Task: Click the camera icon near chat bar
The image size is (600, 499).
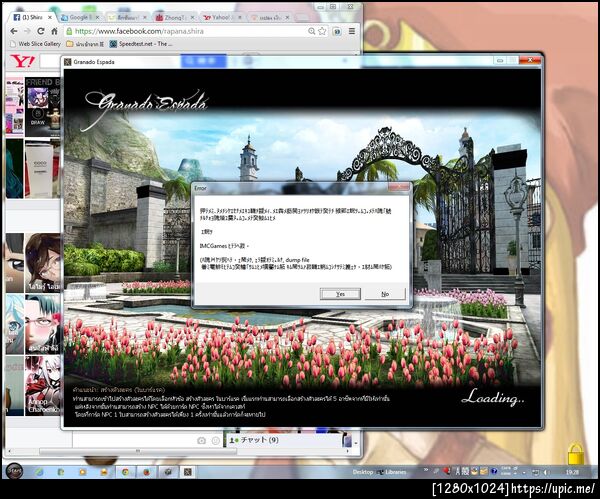Action: [x=201, y=441]
